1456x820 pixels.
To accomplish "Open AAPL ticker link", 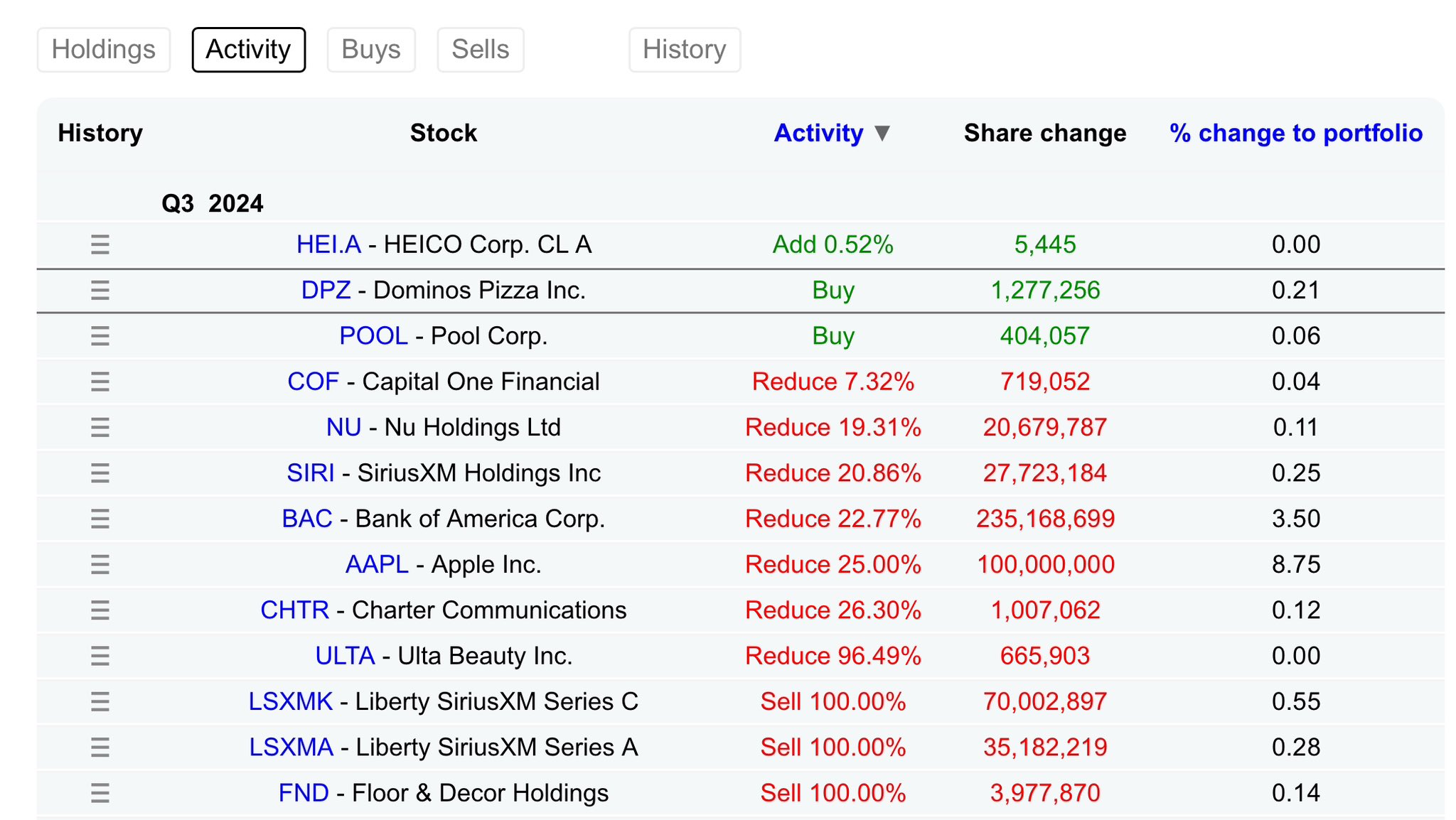I will click(x=377, y=564).
